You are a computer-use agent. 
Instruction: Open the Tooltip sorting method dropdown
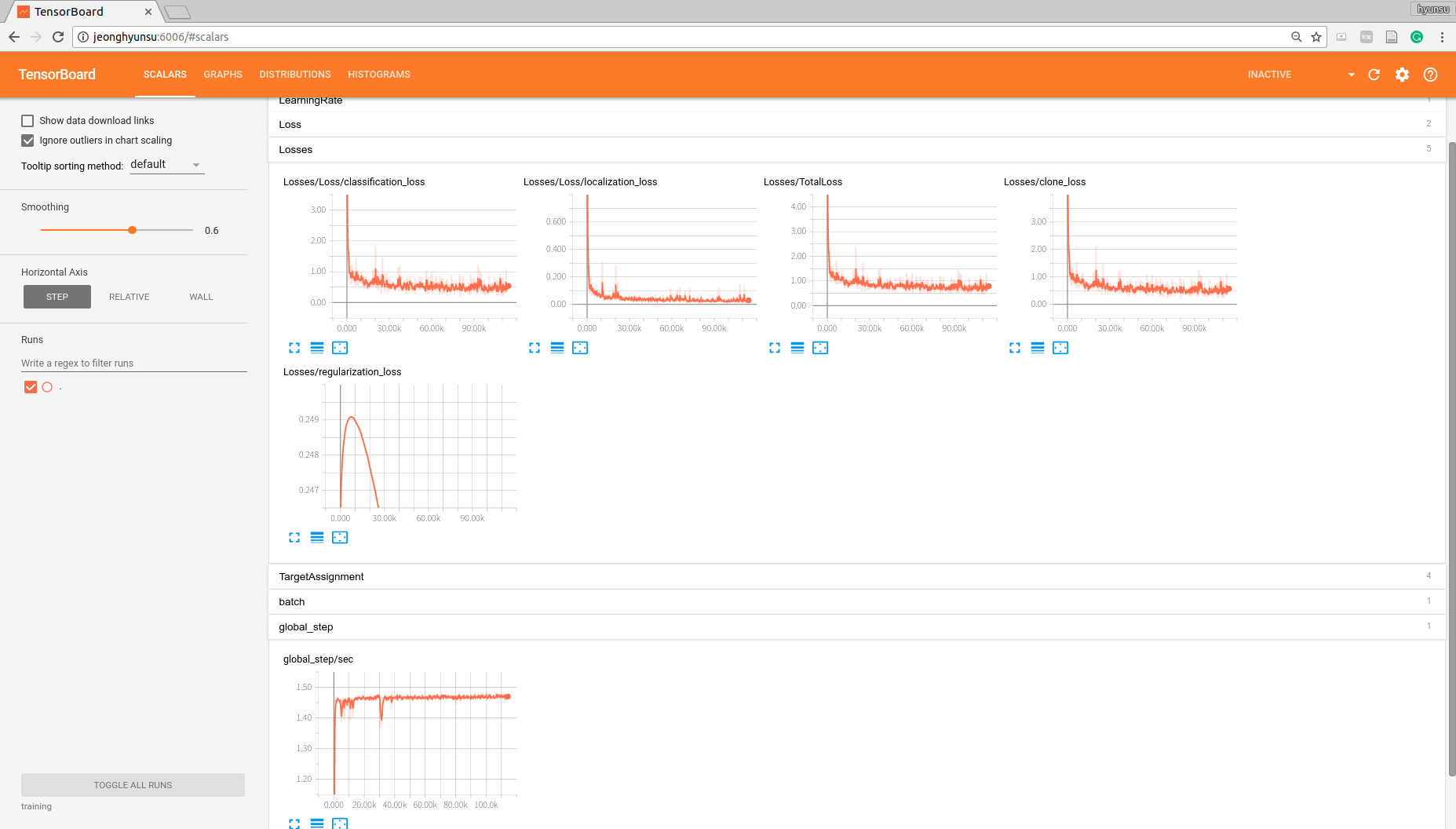[166, 164]
